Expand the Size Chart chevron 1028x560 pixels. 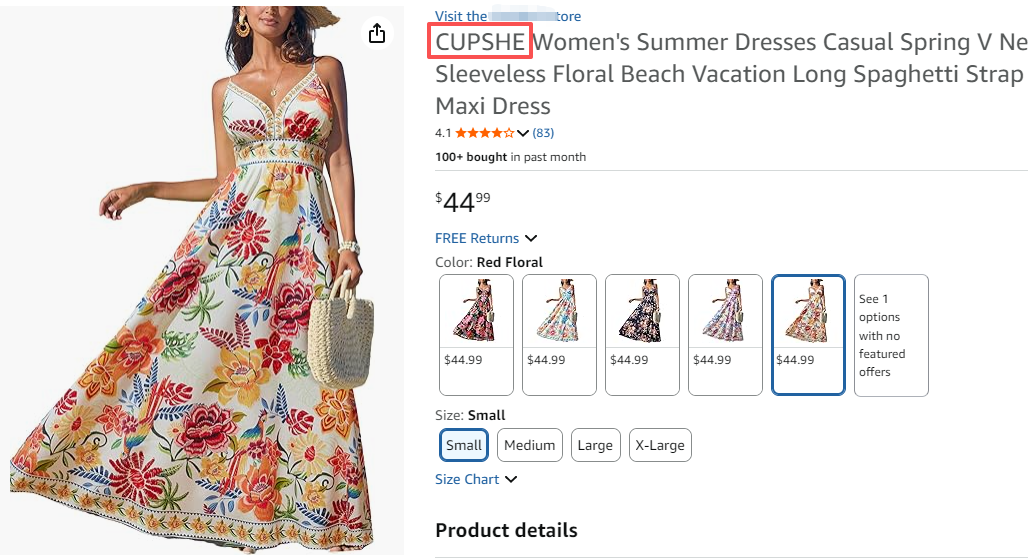click(x=511, y=479)
